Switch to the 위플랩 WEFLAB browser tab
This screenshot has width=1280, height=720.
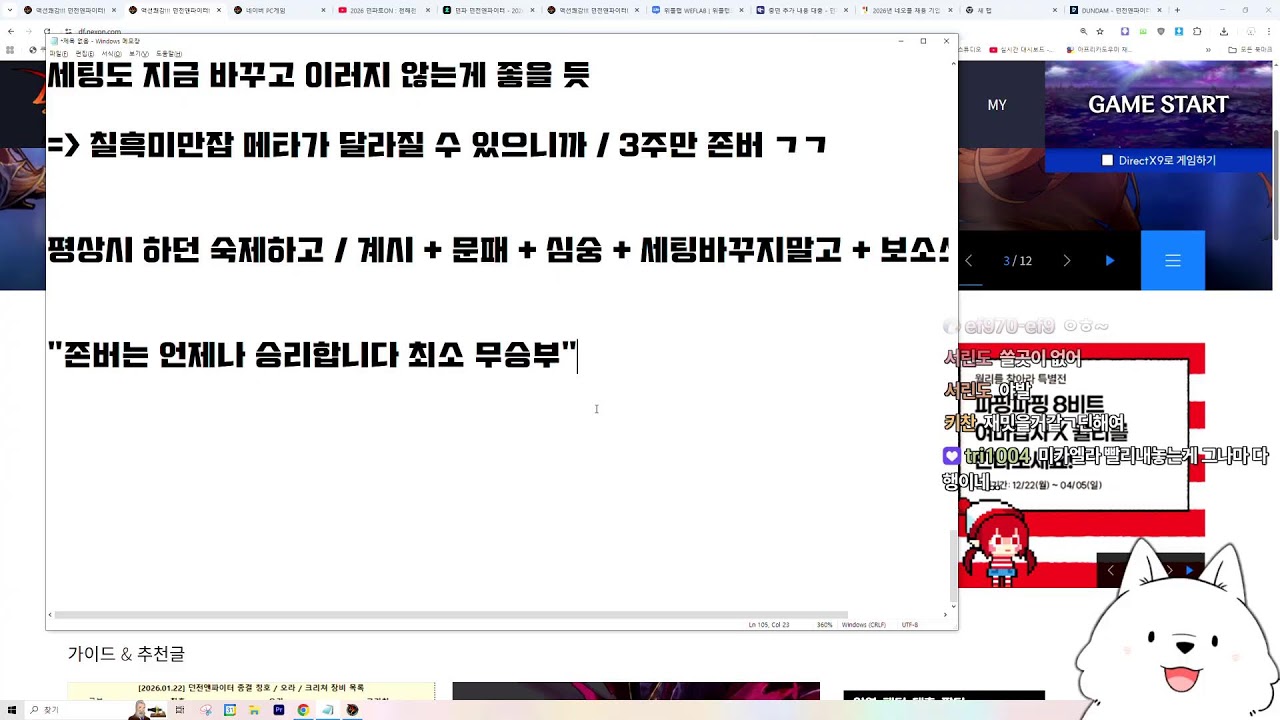tap(700, 10)
